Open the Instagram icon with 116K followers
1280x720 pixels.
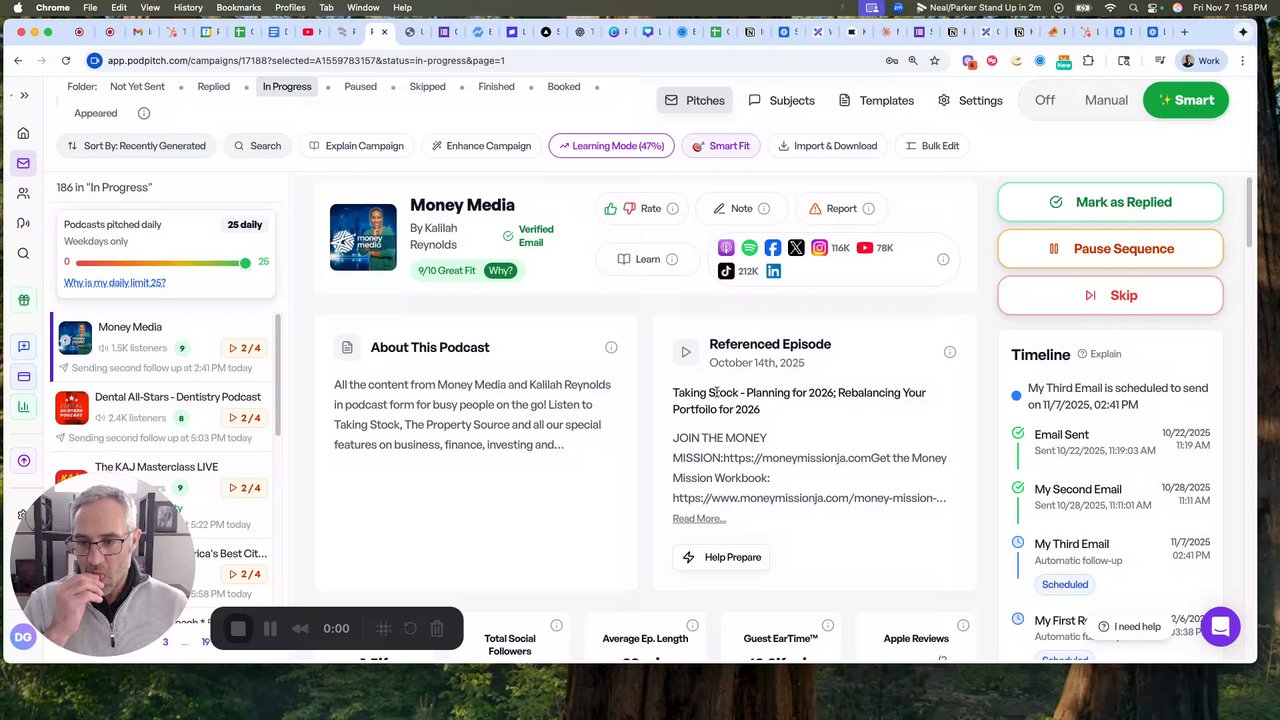point(820,248)
